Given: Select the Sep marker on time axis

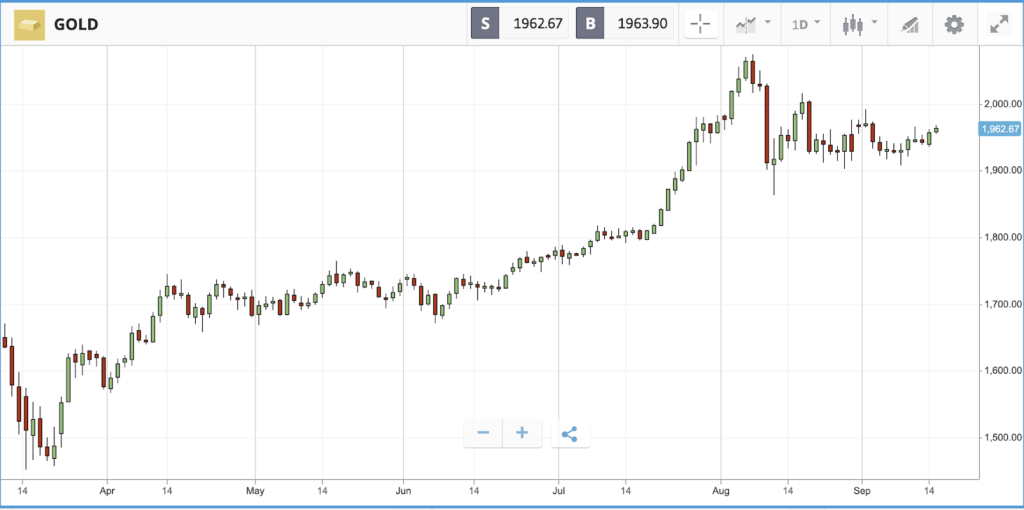Looking at the screenshot, I should [863, 488].
